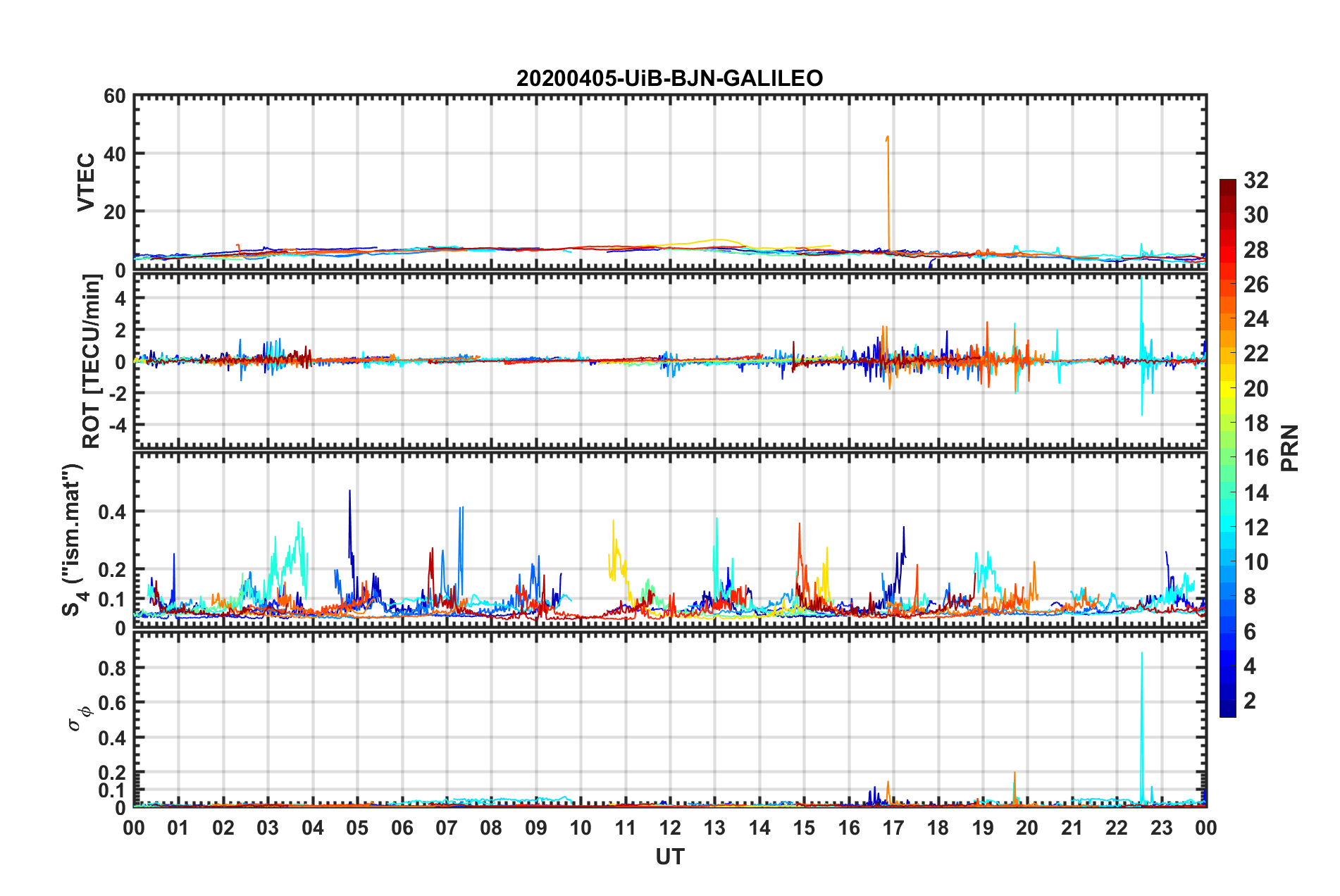Click the colorbar tick label 14

[x=1255, y=492]
